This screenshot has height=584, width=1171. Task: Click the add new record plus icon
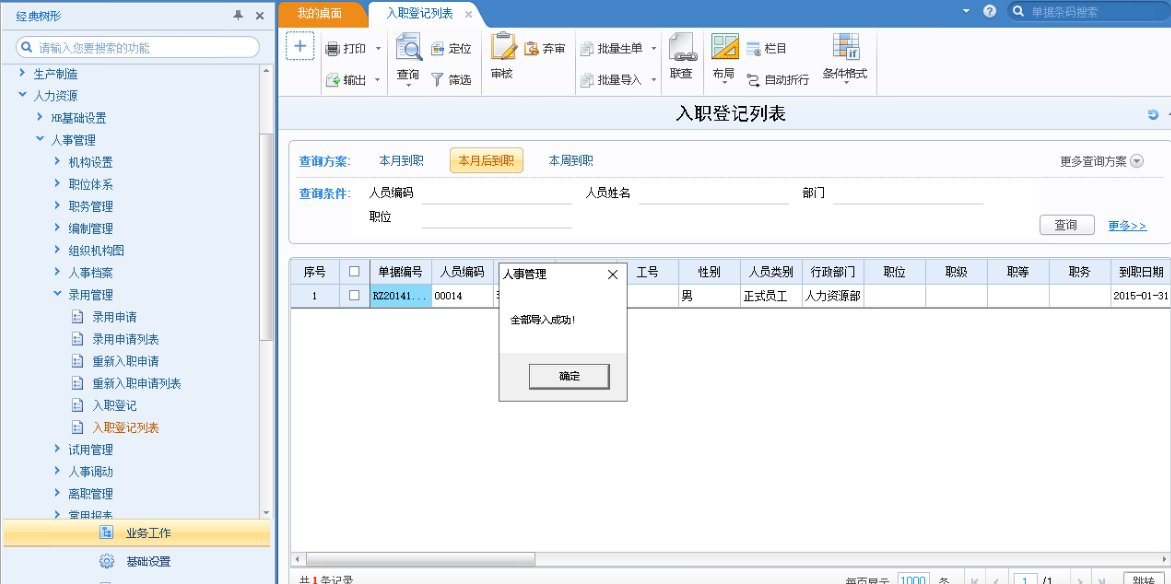[x=299, y=46]
